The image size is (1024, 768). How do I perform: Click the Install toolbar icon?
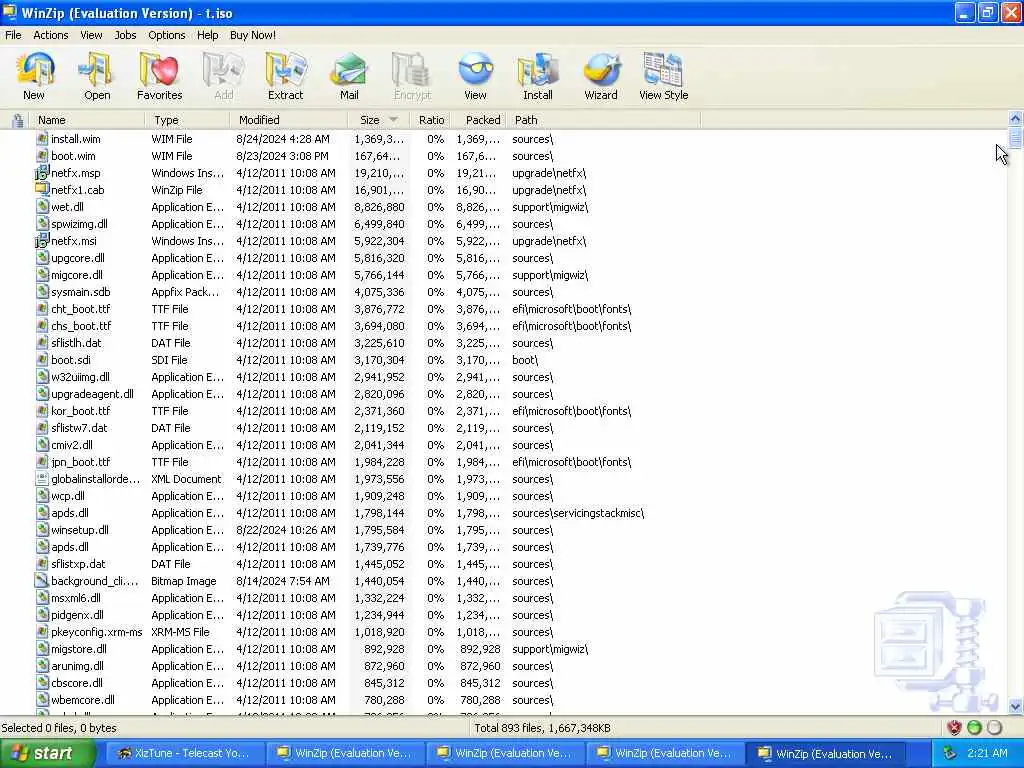(537, 76)
